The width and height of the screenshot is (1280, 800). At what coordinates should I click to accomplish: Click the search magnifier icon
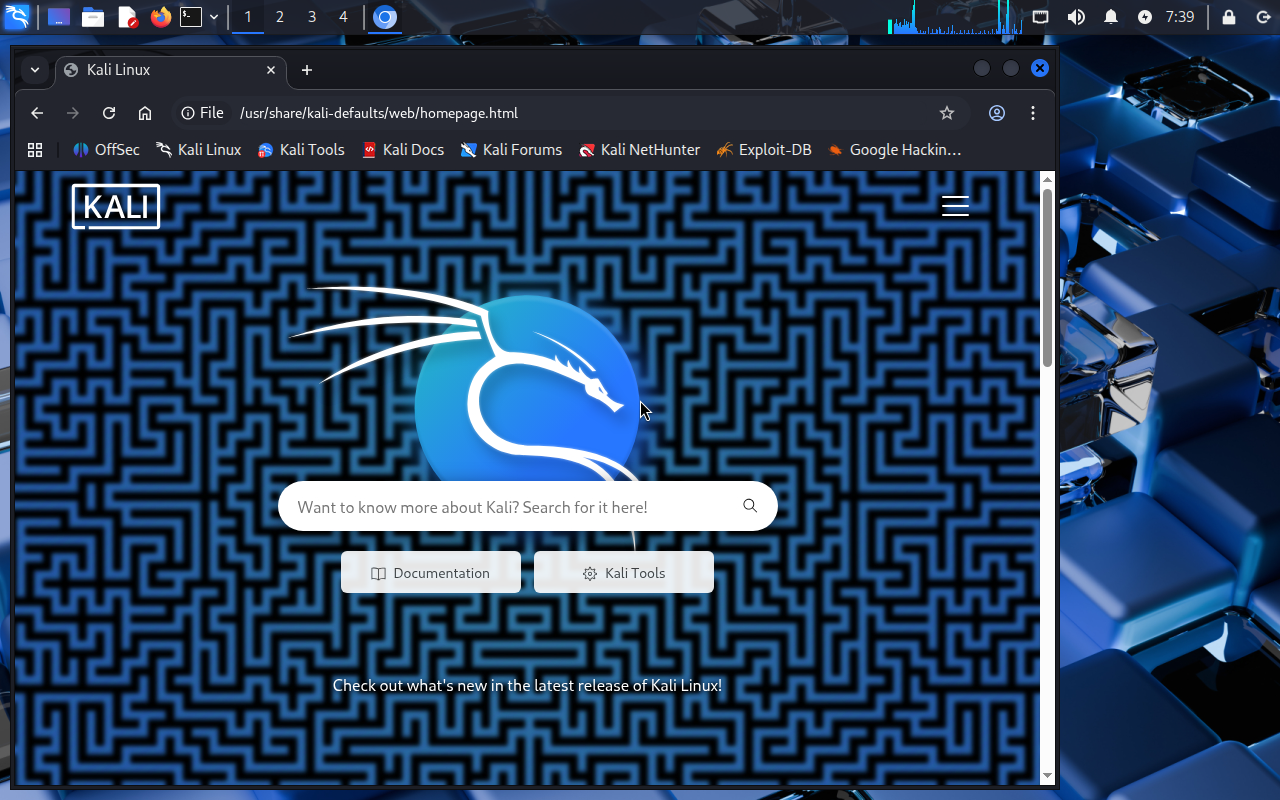pos(750,506)
